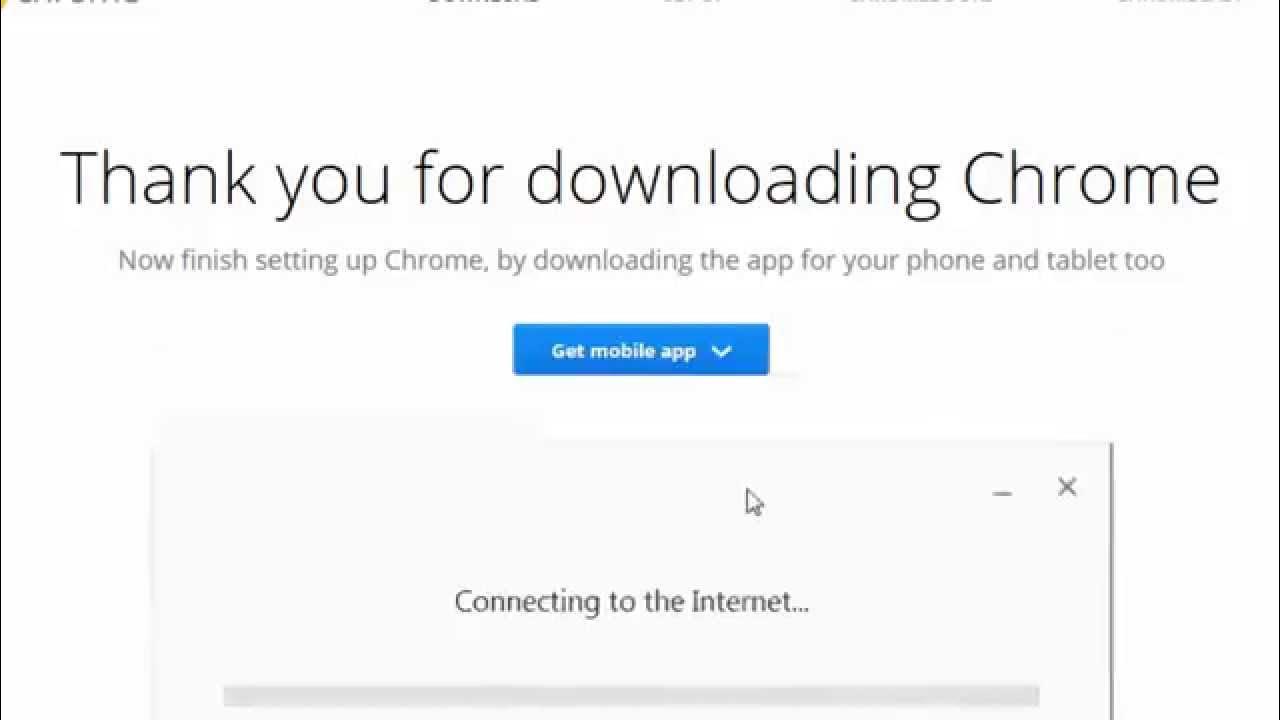
Task: Open the Chromebooks item in top navigation
Action: (x=920, y=3)
